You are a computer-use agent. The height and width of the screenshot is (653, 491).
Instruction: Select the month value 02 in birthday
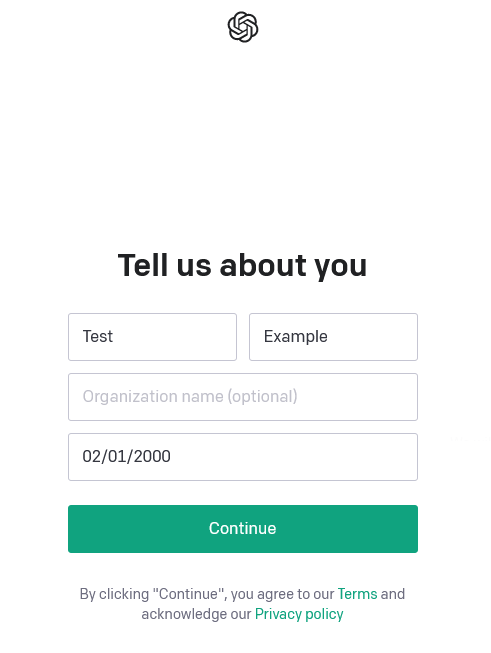click(x=92, y=456)
